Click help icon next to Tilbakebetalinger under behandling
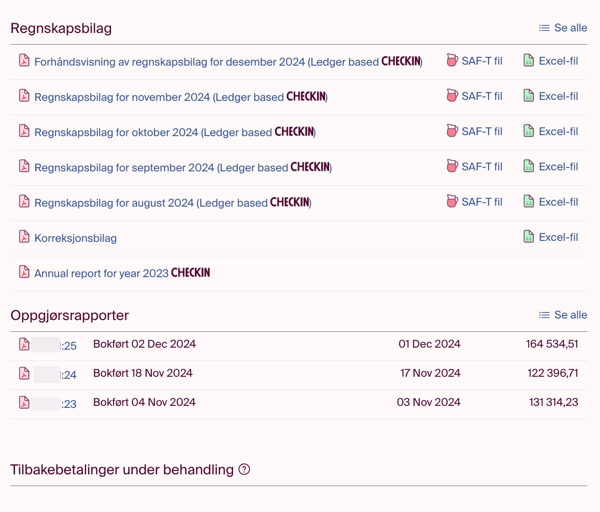 click(x=244, y=469)
